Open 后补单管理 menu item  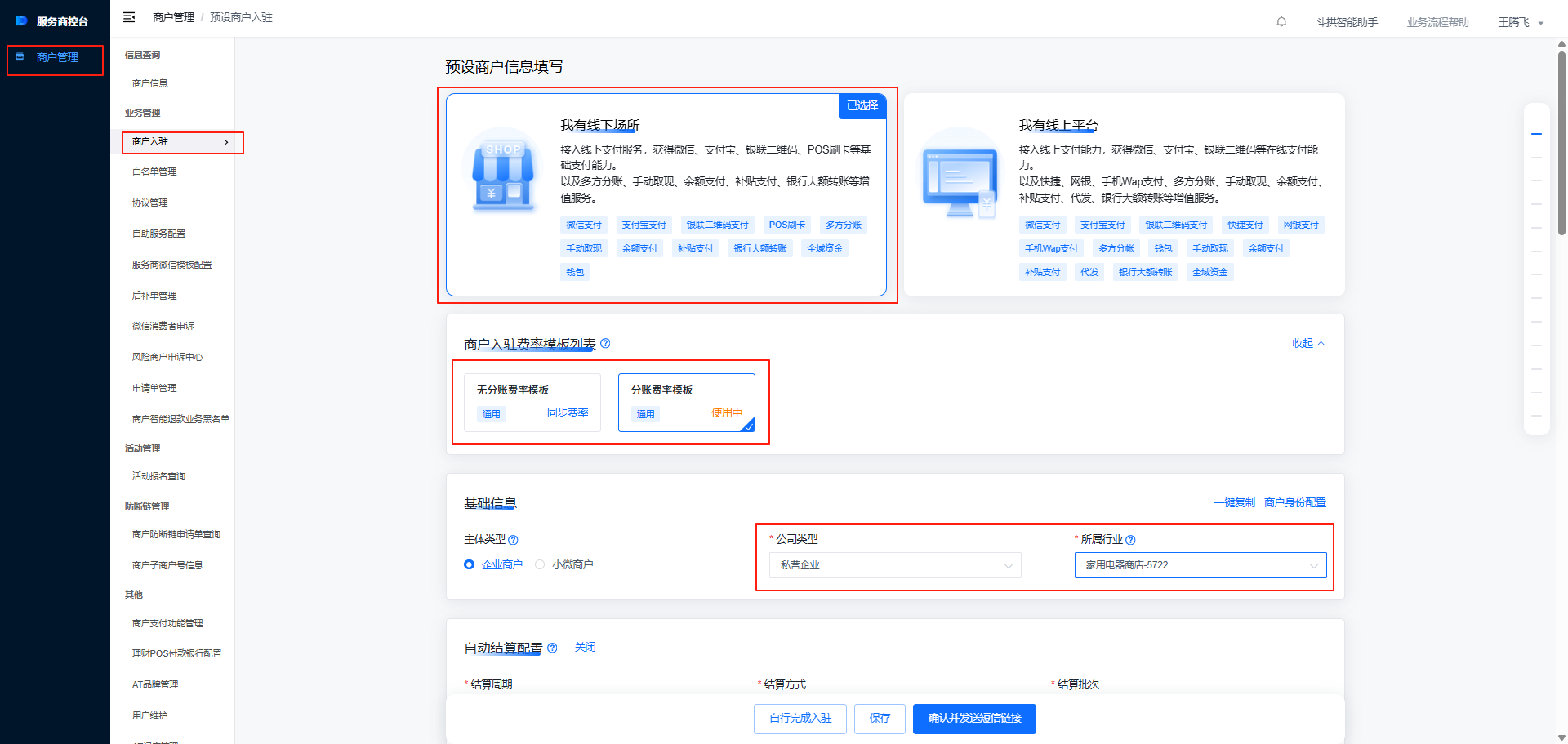pos(154,296)
